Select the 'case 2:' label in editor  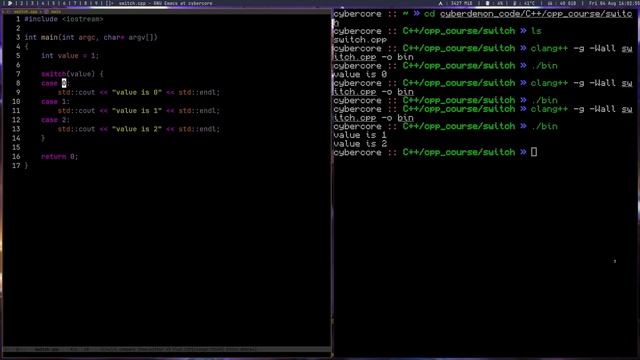tap(56, 120)
